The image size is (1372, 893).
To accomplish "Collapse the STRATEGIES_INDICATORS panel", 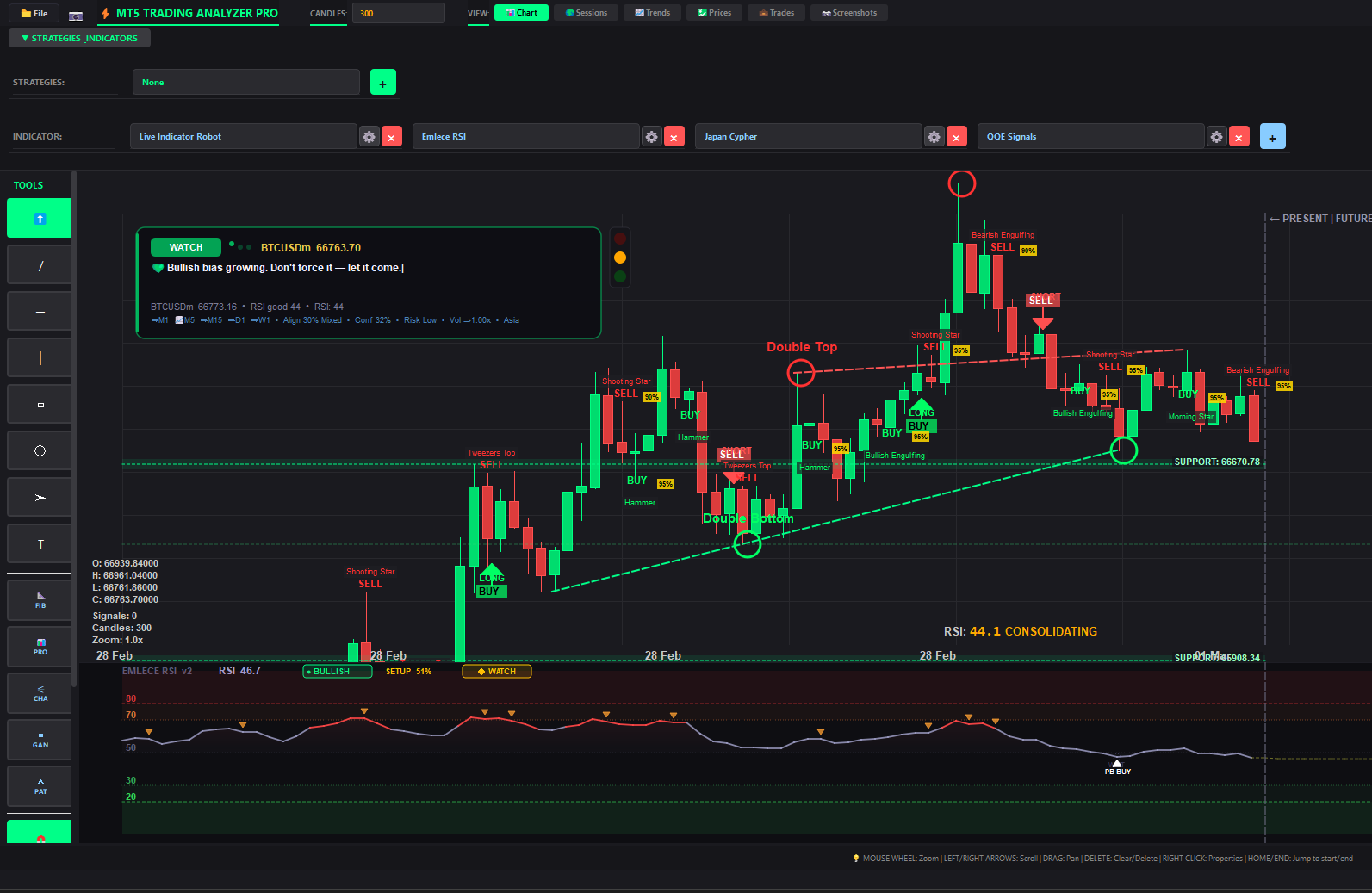I will click(79, 38).
